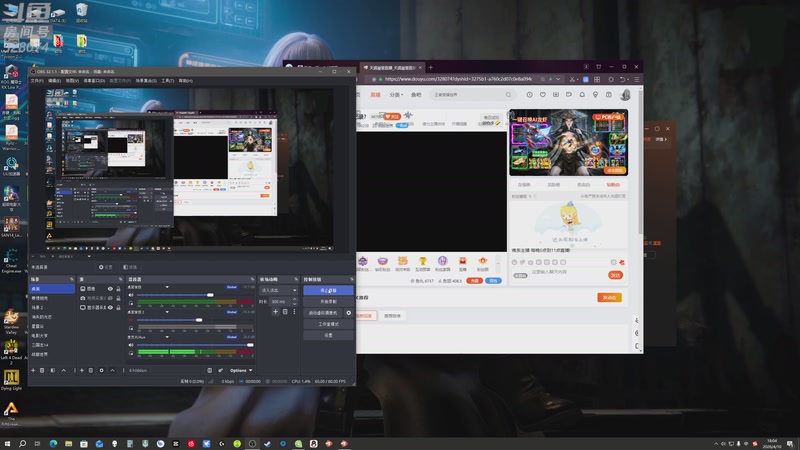The width and height of the screenshot is (800, 450).
Task: Open notifications bell icon on Douyu header
Action: click(x=582, y=94)
